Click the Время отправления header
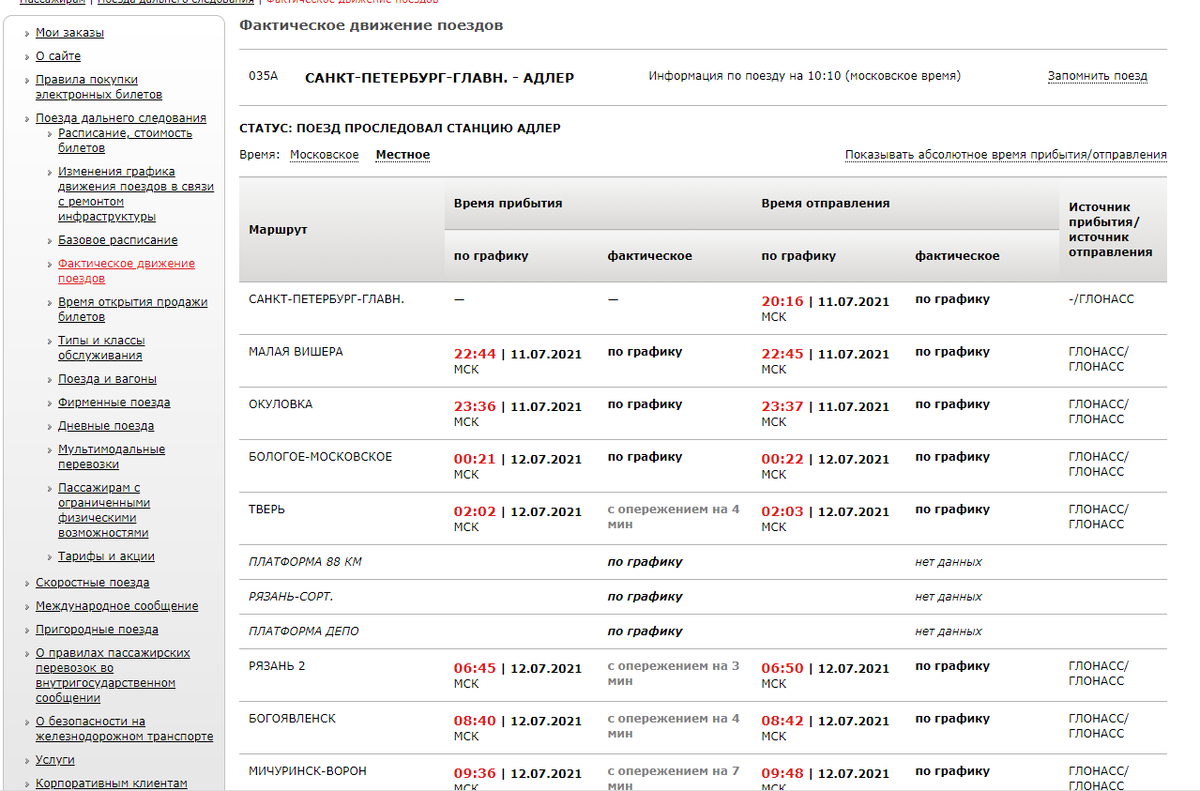This screenshot has width=1200, height=791. point(825,203)
